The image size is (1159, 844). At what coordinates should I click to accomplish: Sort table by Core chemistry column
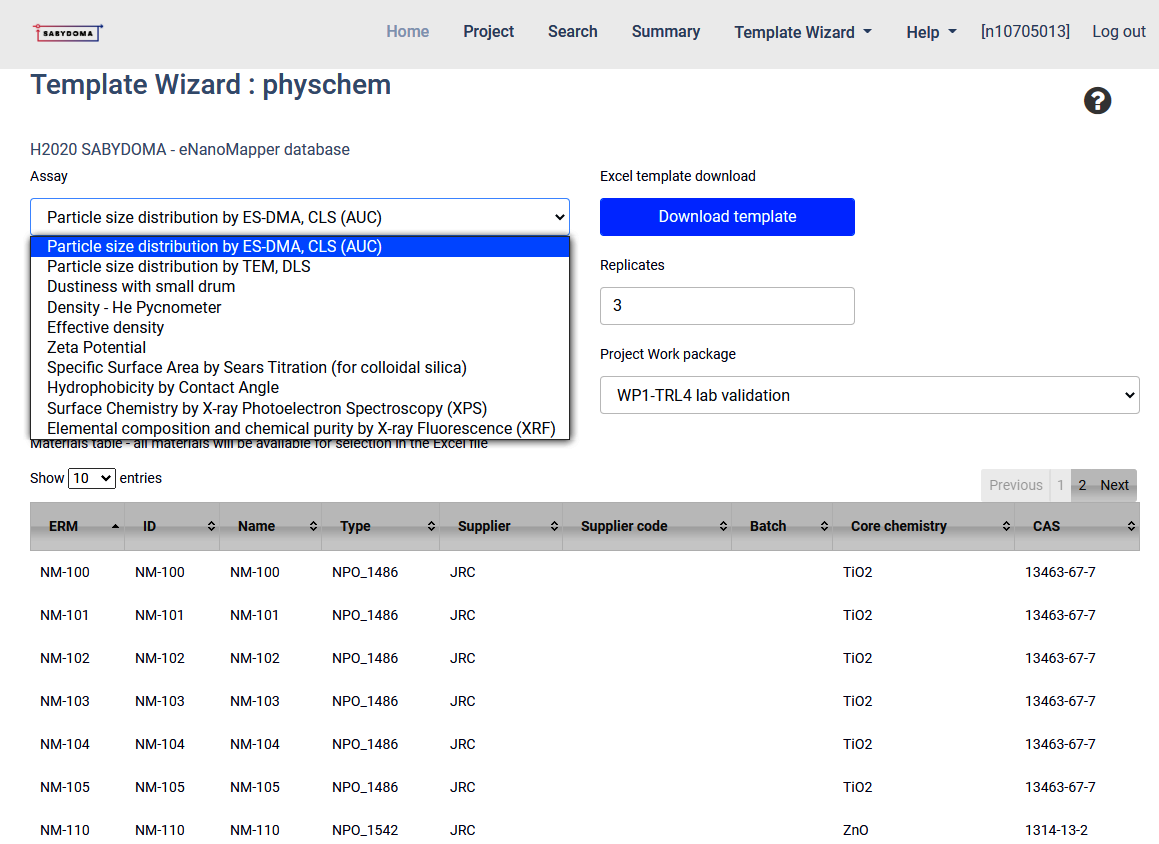click(x=921, y=526)
